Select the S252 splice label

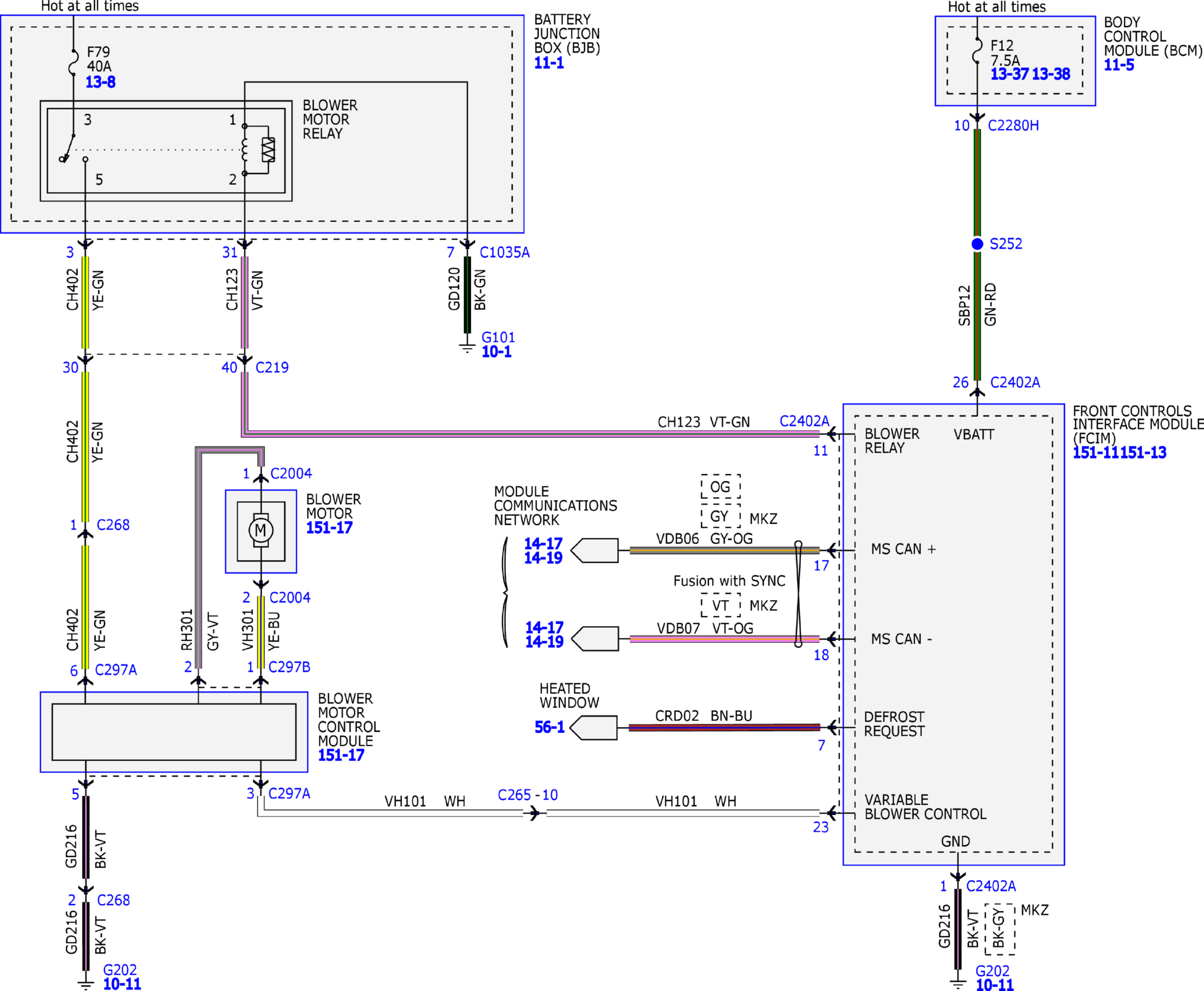[x=1006, y=244]
